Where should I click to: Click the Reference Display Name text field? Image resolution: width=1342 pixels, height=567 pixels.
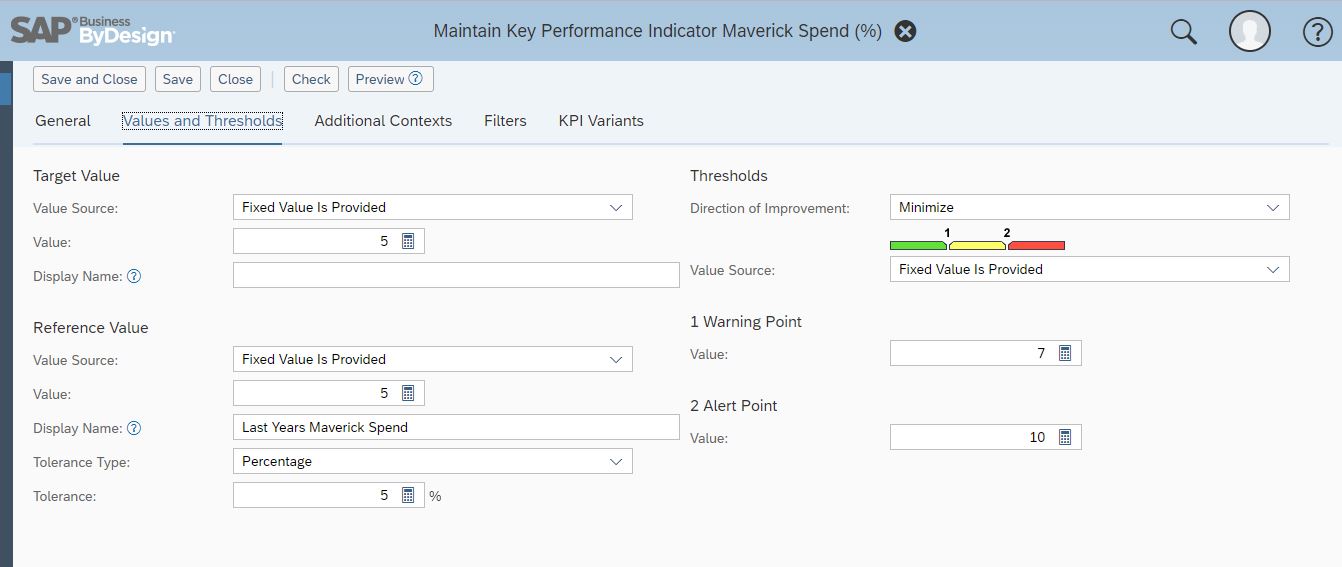pyautogui.click(x=456, y=427)
